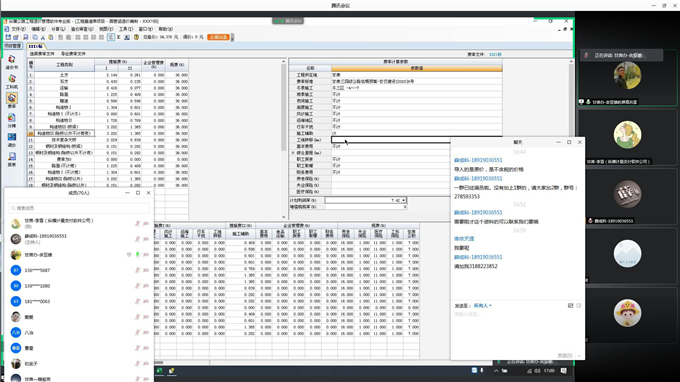Screen dimensions: 680x382
Task: Click the cut scissors icon in toolbar
Action: click(x=42, y=37)
